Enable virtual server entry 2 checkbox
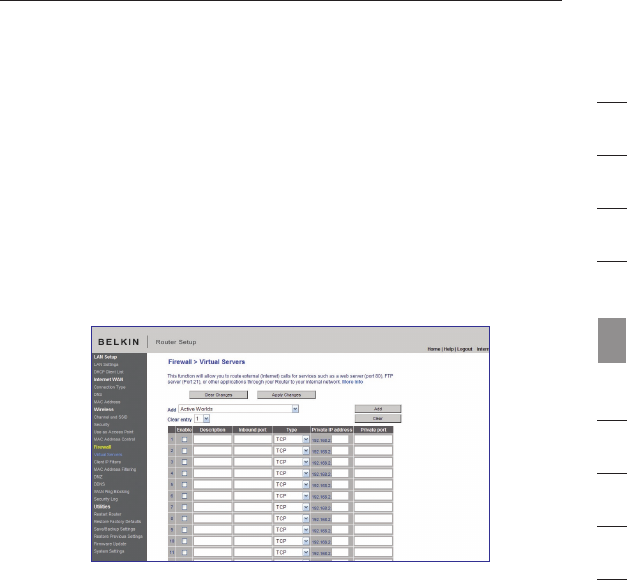Image resolution: width=627 pixels, height=580 pixels. pos(184,451)
